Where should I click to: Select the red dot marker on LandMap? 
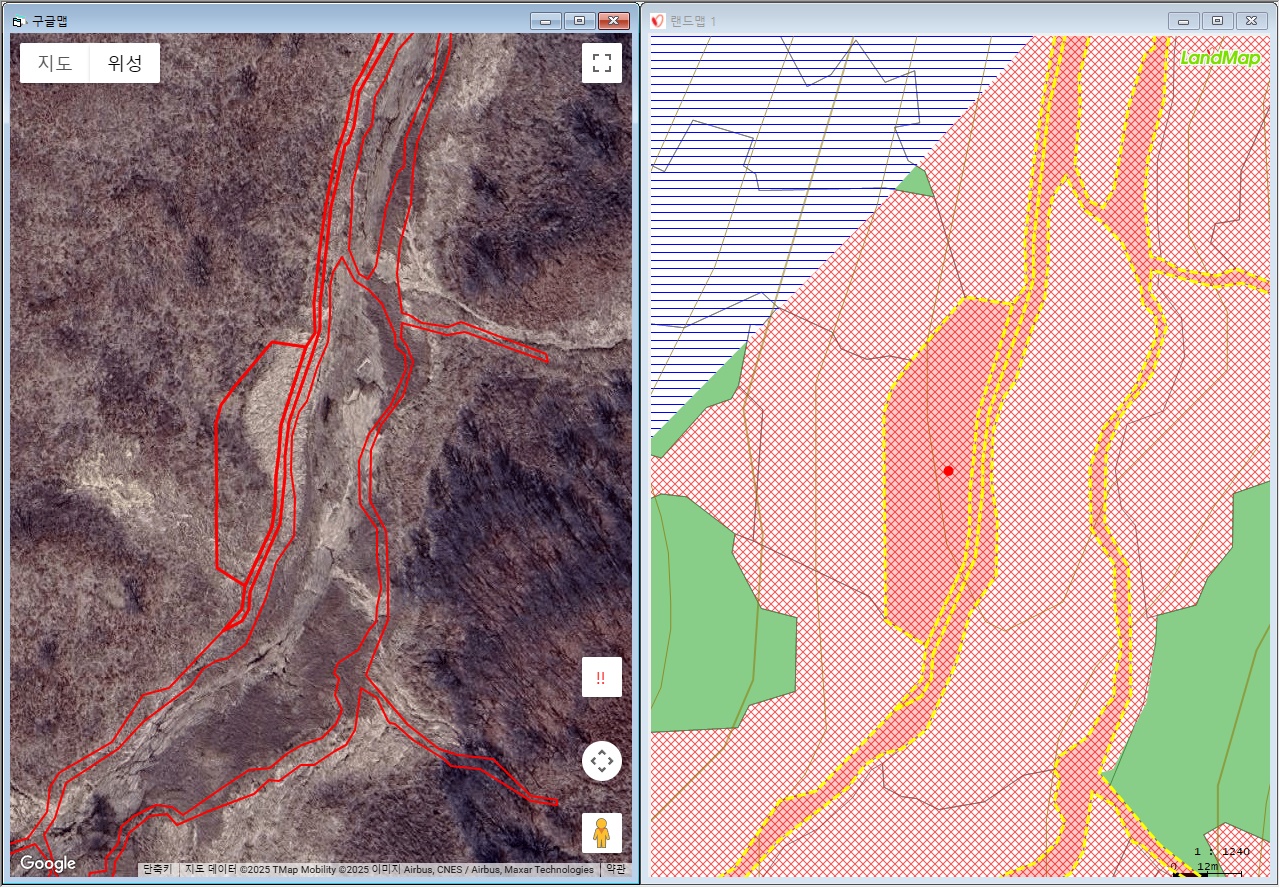click(x=948, y=470)
